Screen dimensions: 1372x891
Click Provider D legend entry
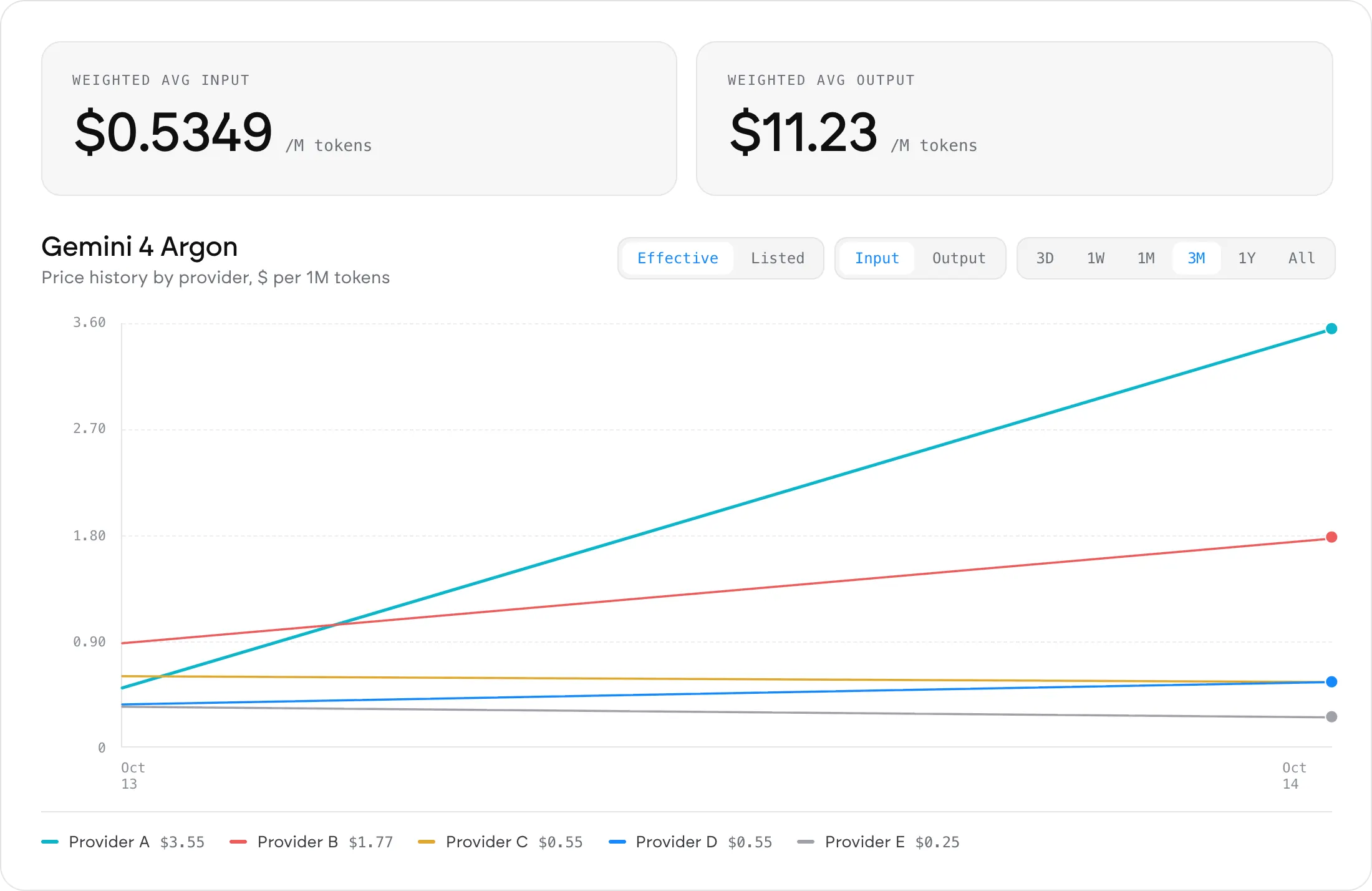690,842
